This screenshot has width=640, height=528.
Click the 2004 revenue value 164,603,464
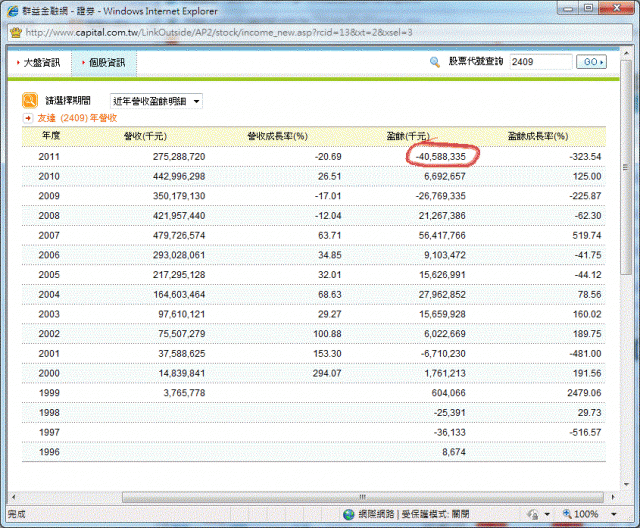tap(179, 295)
